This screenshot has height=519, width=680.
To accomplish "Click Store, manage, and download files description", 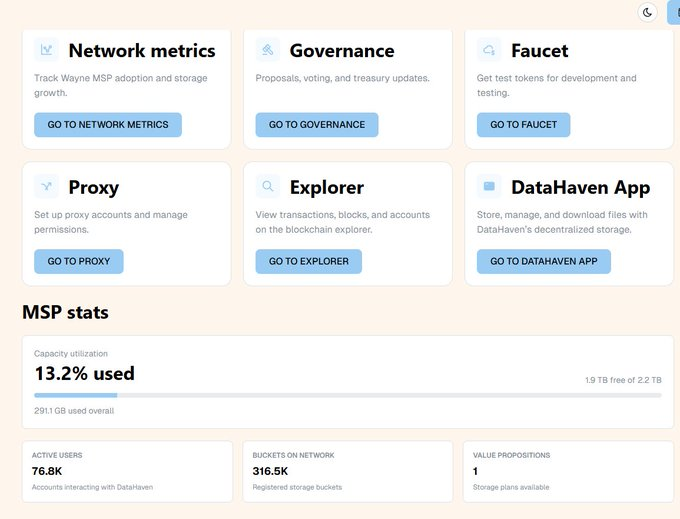I will click(x=562, y=222).
